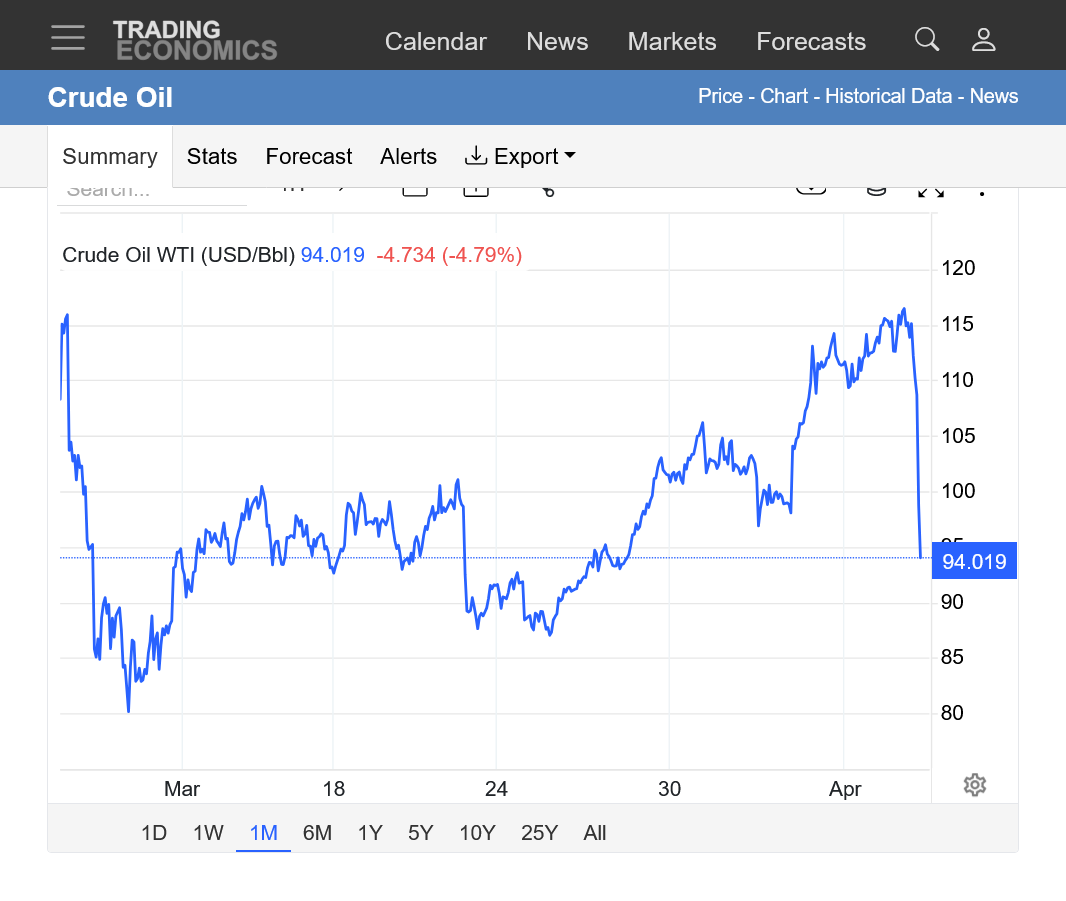1066x901 pixels.
Task: Set chart range to 1D
Action: 153,833
